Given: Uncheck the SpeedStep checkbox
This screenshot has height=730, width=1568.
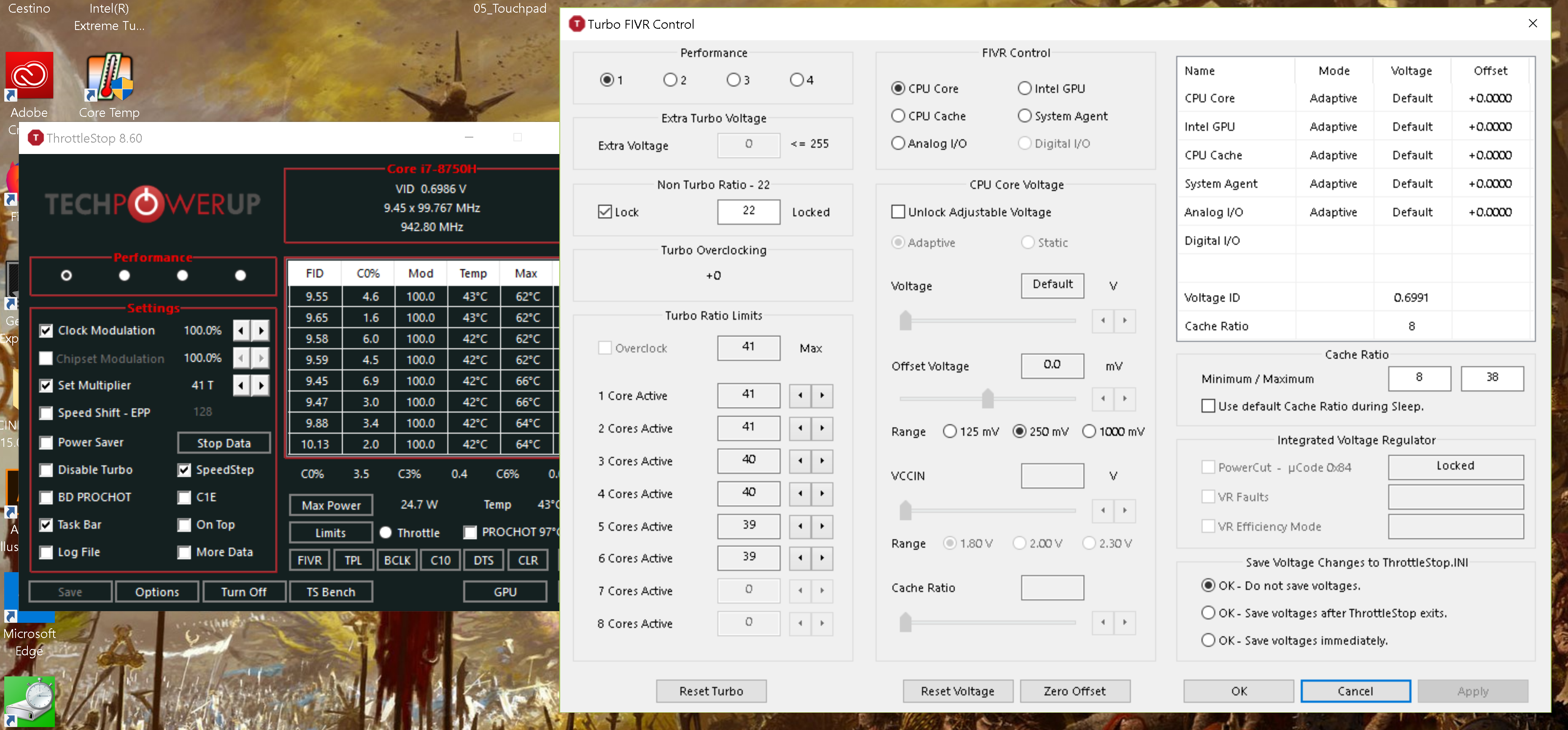Looking at the screenshot, I should 184,470.
